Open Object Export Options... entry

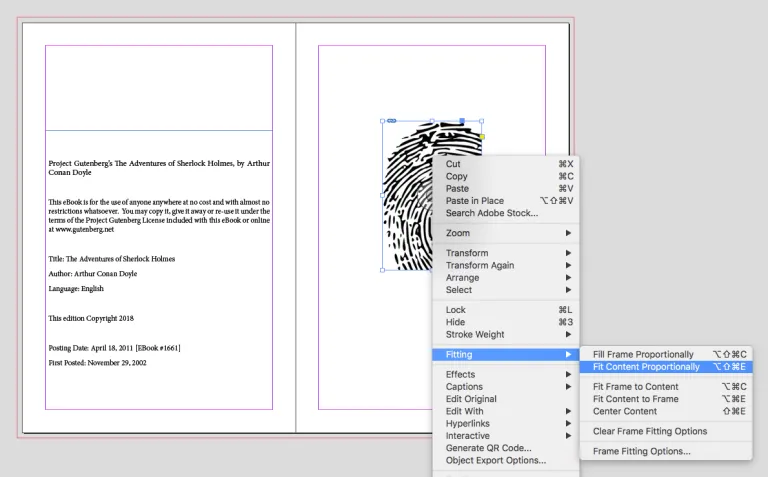[505, 460]
